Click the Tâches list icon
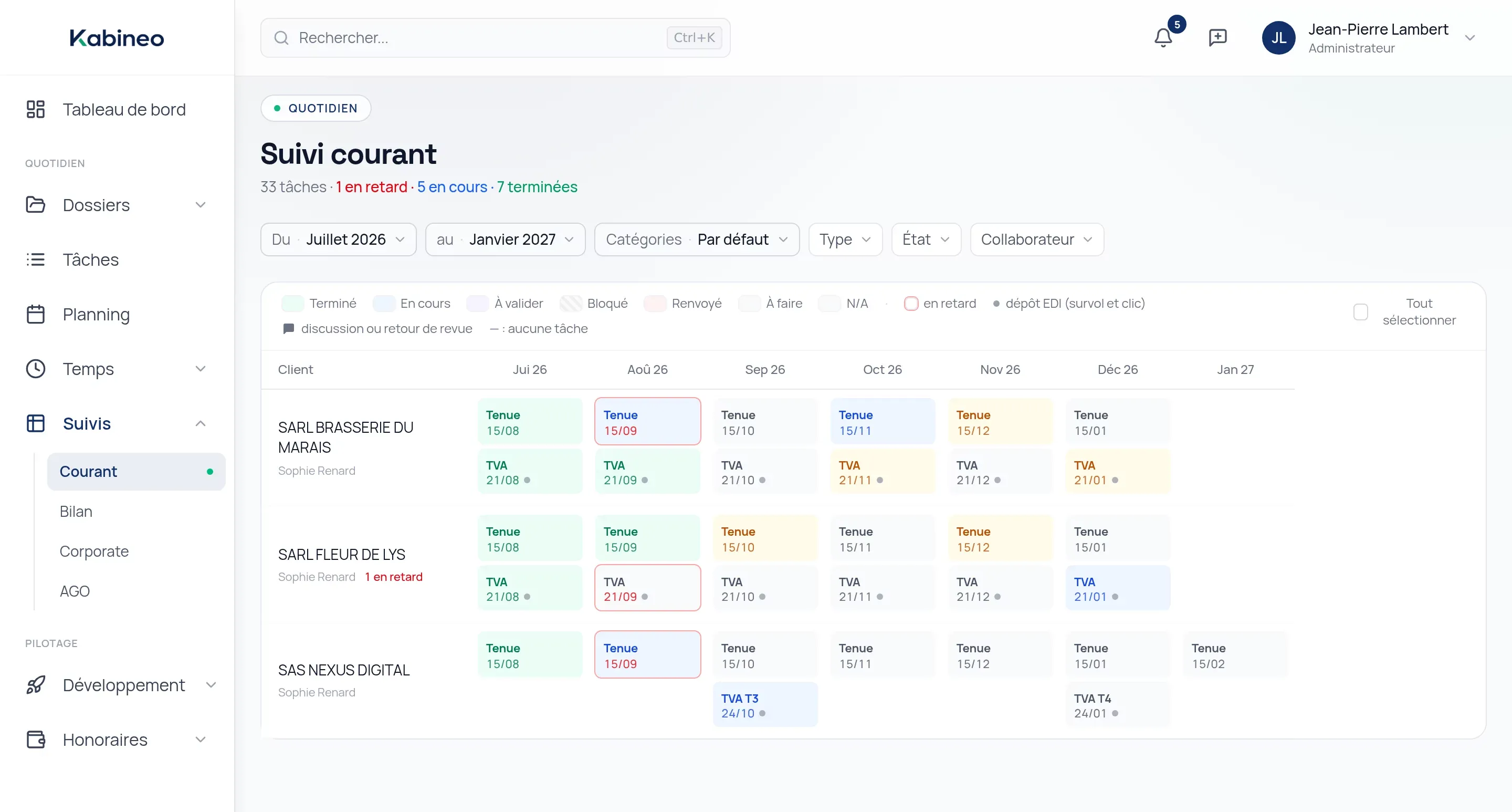 [x=35, y=259]
